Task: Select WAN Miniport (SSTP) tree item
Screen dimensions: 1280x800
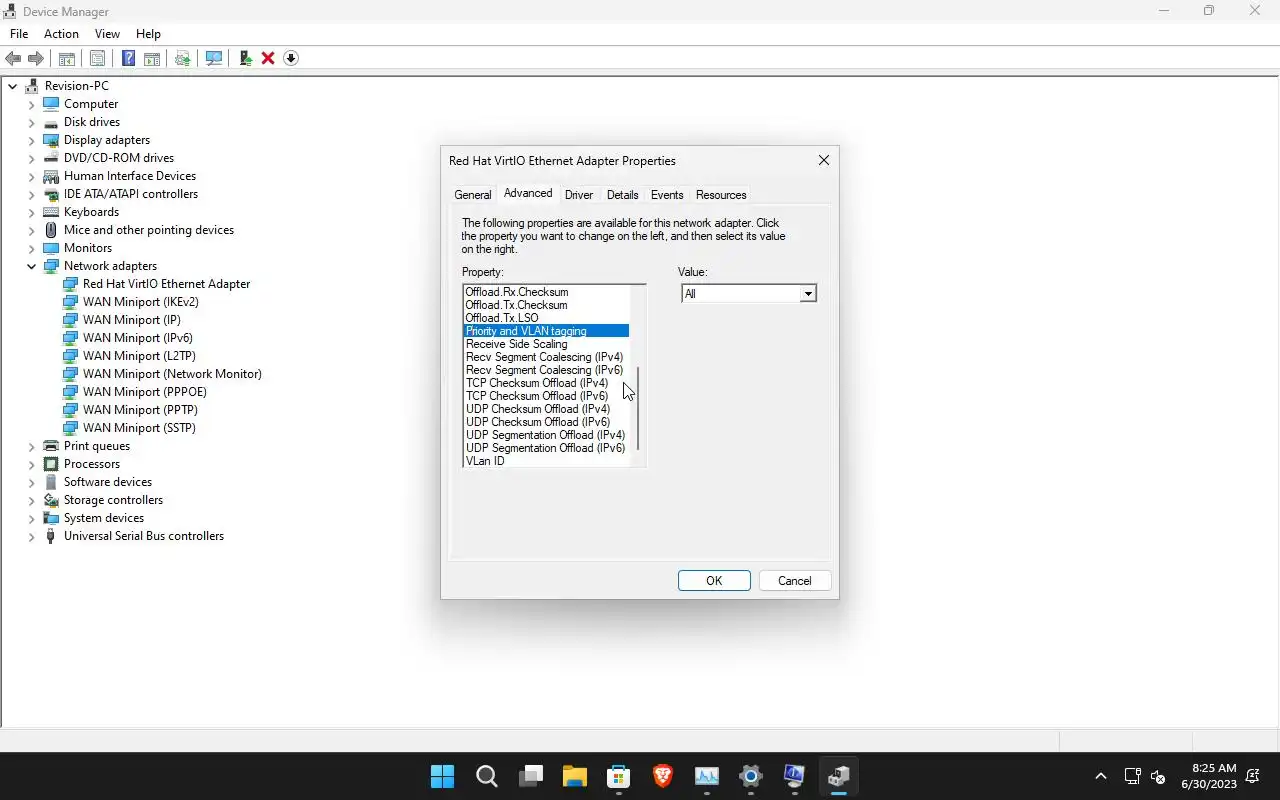Action: 139,428
